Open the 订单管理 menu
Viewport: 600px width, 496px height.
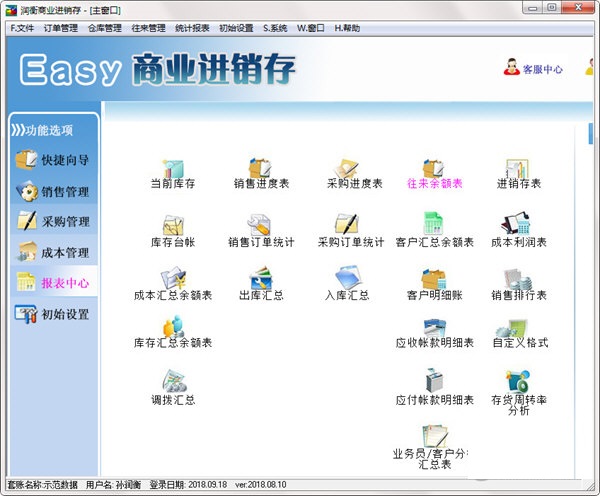60,28
